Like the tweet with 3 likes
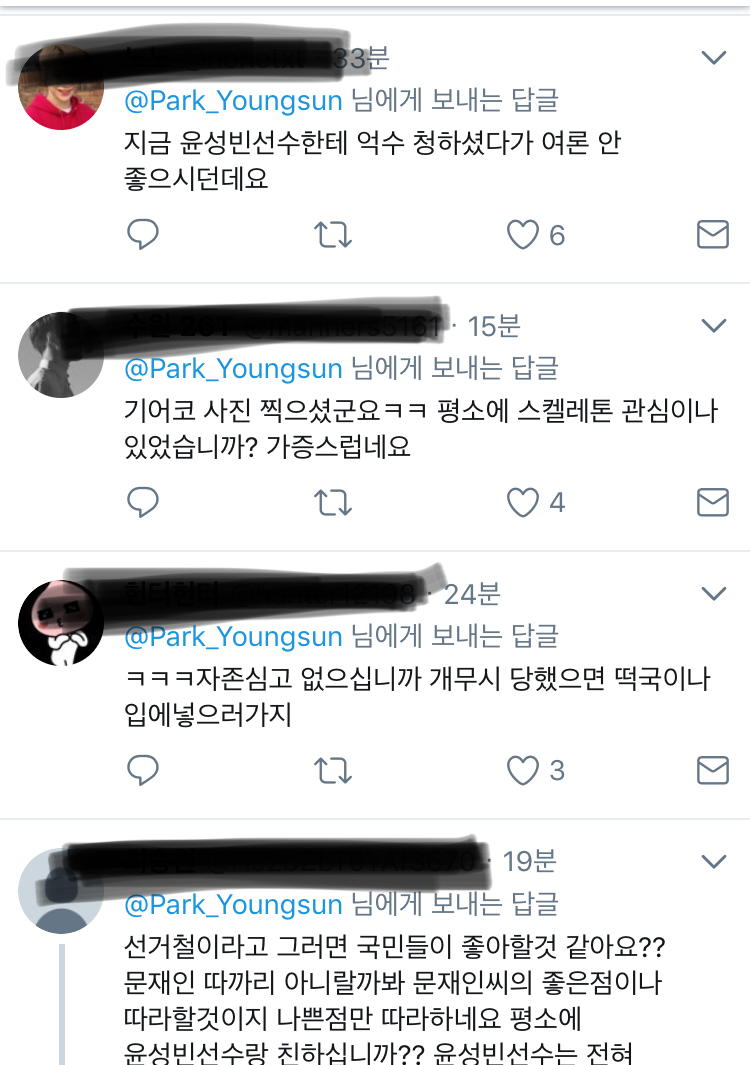The width and height of the screenshot is (750, 1065). tap(522, 770)
